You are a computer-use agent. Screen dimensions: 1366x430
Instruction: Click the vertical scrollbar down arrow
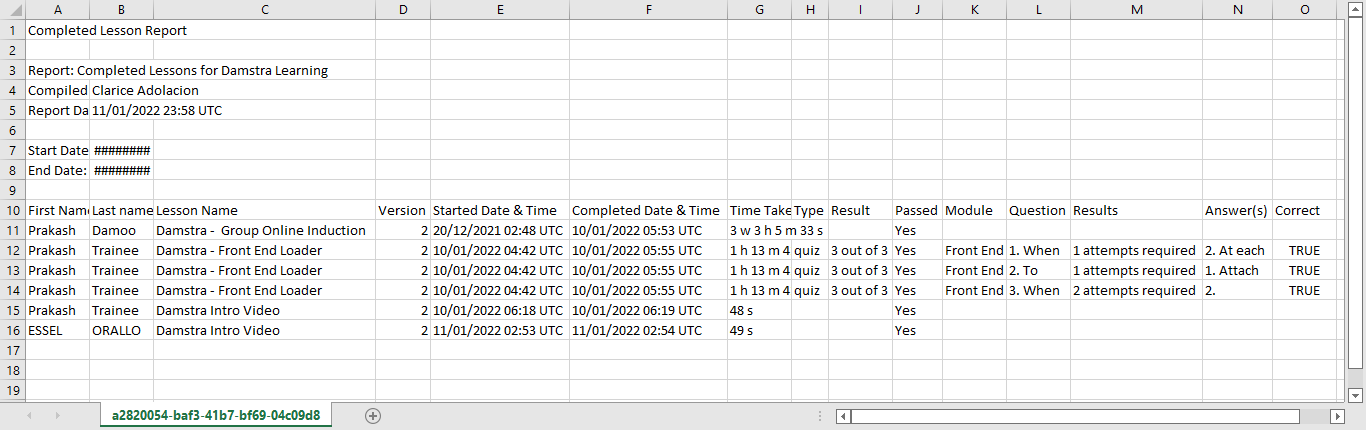tap(1356, 395)
